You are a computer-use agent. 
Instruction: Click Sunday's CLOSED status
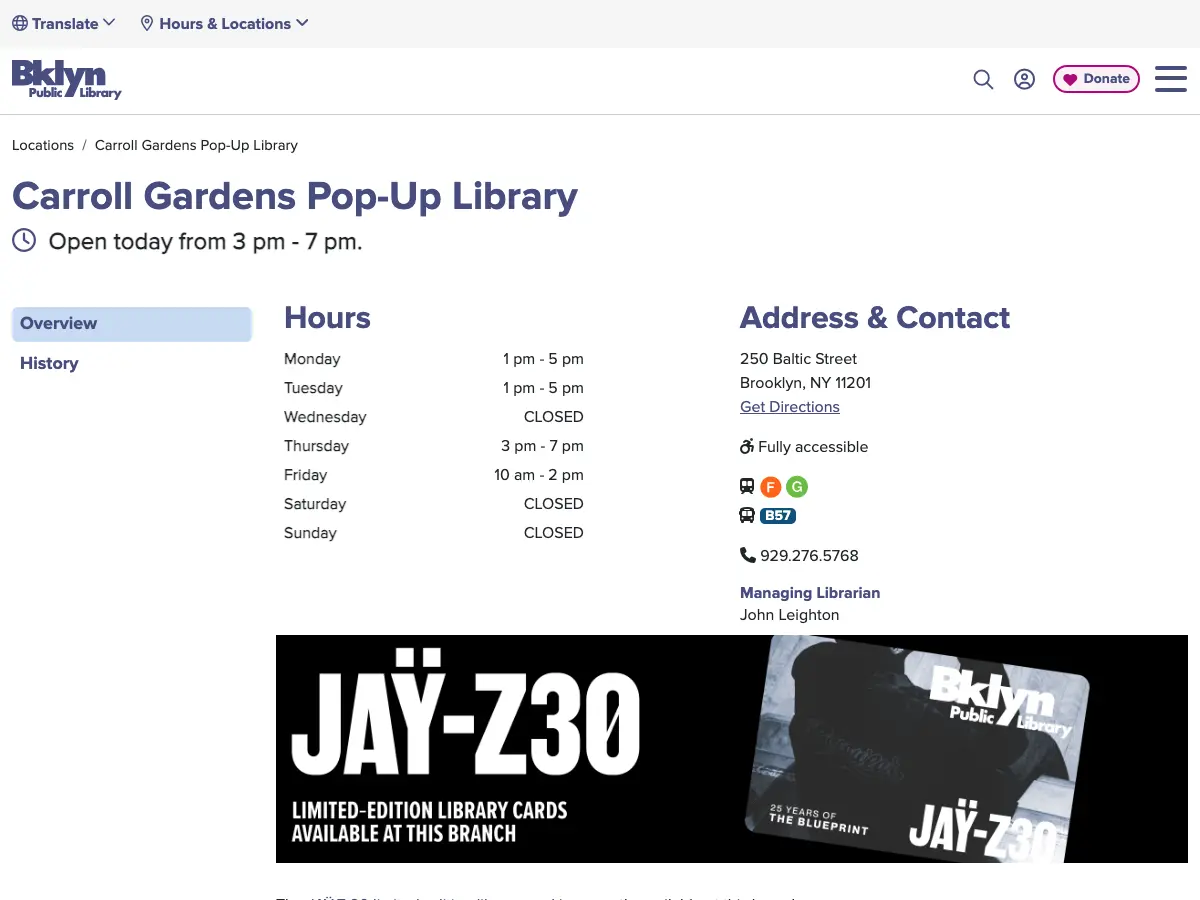tap(554, 533)
